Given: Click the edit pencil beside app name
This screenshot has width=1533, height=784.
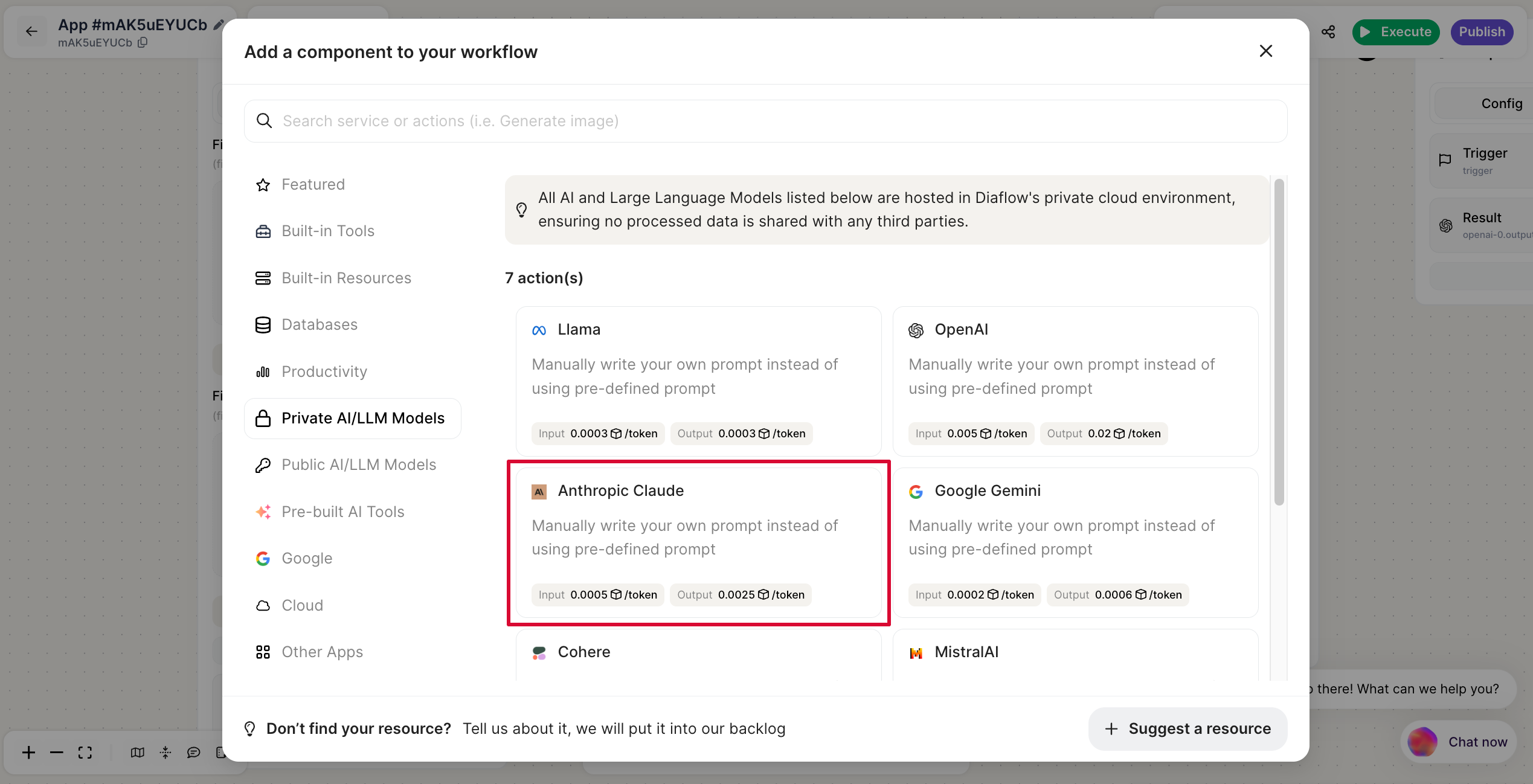Looking at the screenshot, I should 219,25.
